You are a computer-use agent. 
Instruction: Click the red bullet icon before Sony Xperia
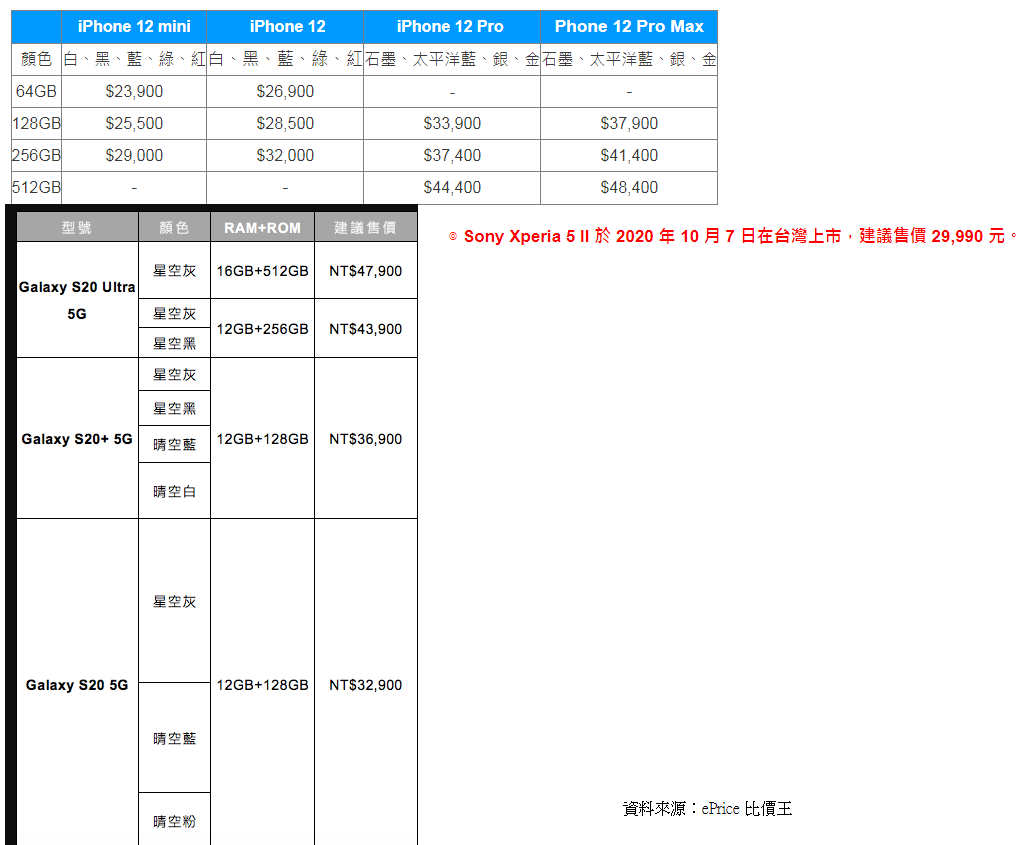[453, 237]
